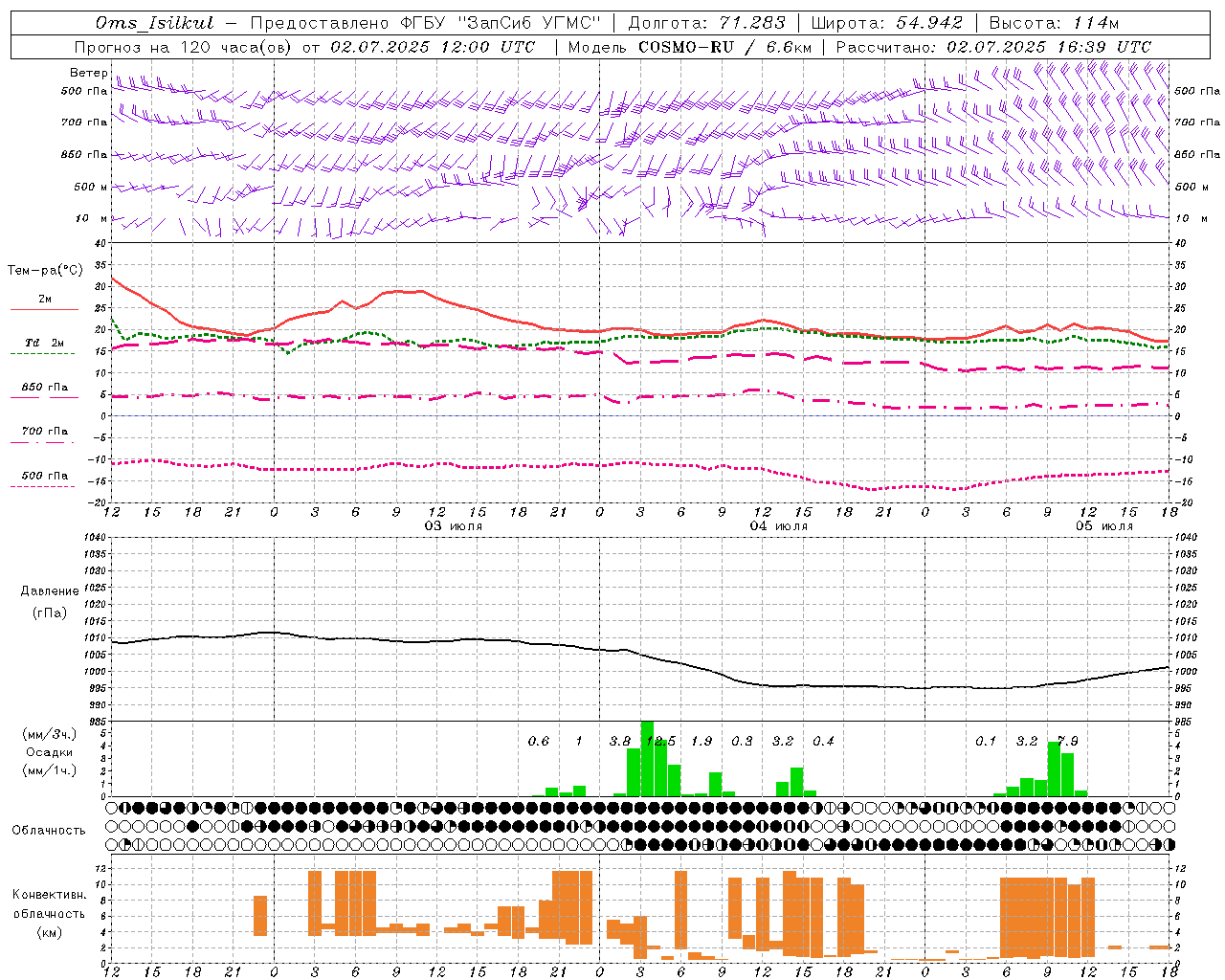Click the '05 июля' date label
This screenshot has height=980, width=1225.
point(1103,526)
